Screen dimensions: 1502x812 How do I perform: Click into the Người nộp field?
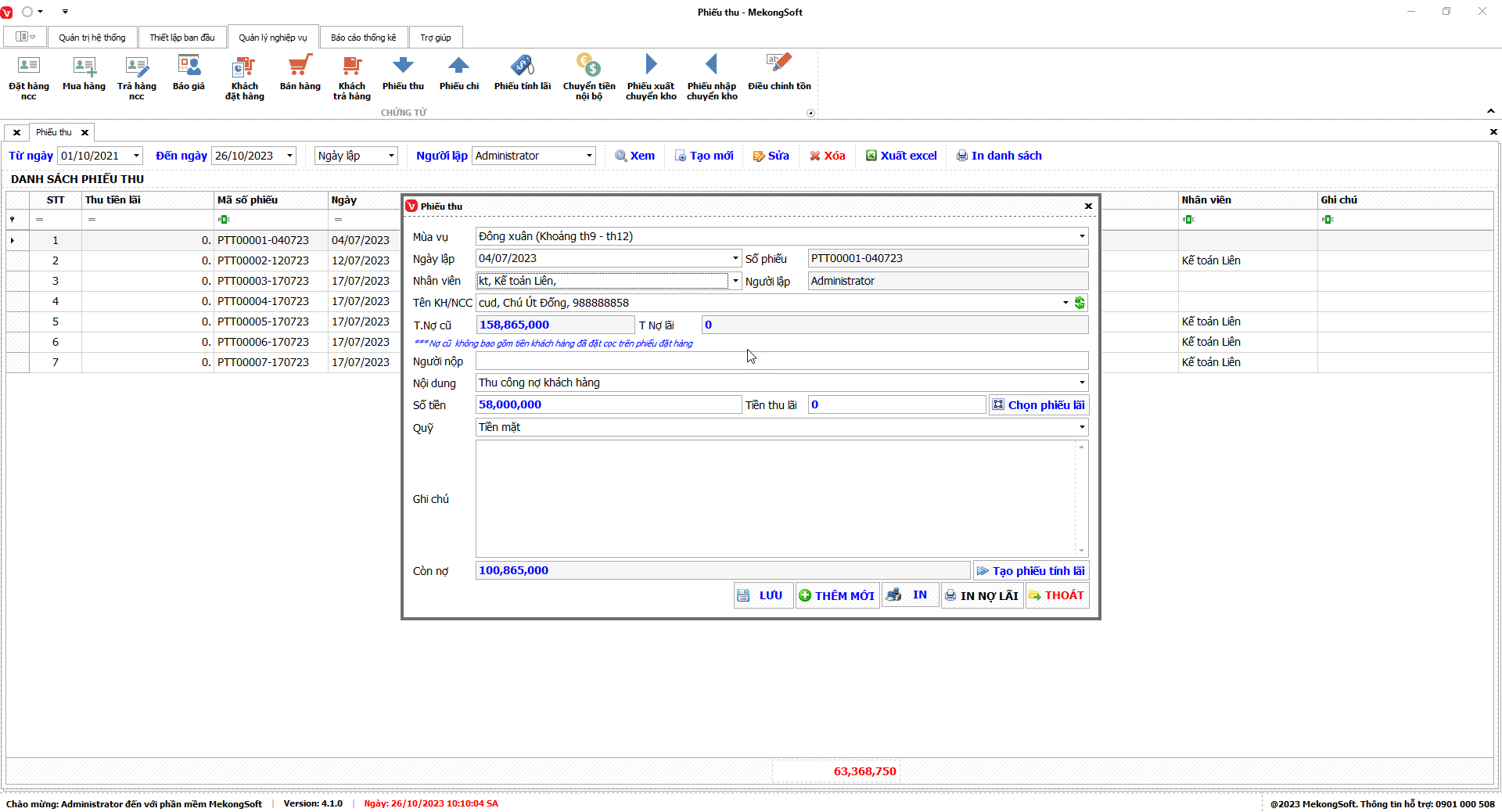[781, 361]
